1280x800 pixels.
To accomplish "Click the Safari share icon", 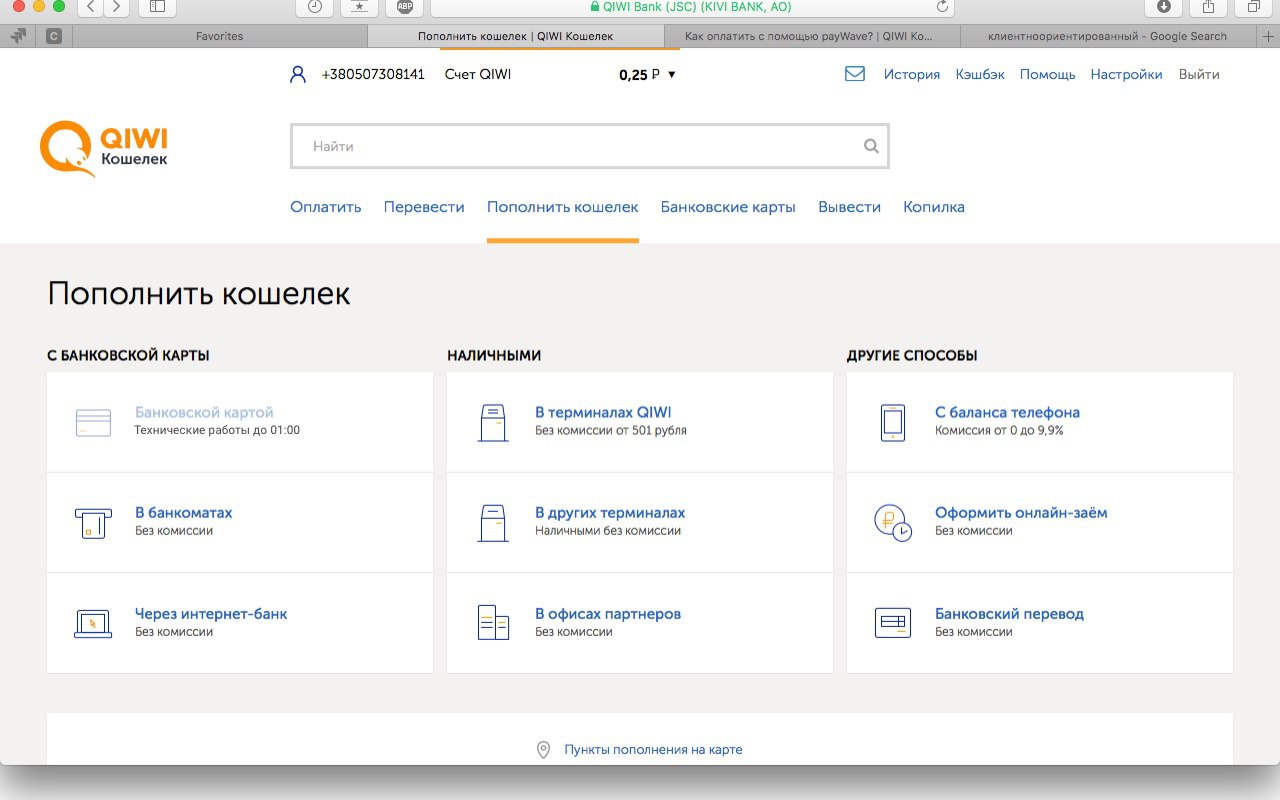I will [x=1209, y=7].
